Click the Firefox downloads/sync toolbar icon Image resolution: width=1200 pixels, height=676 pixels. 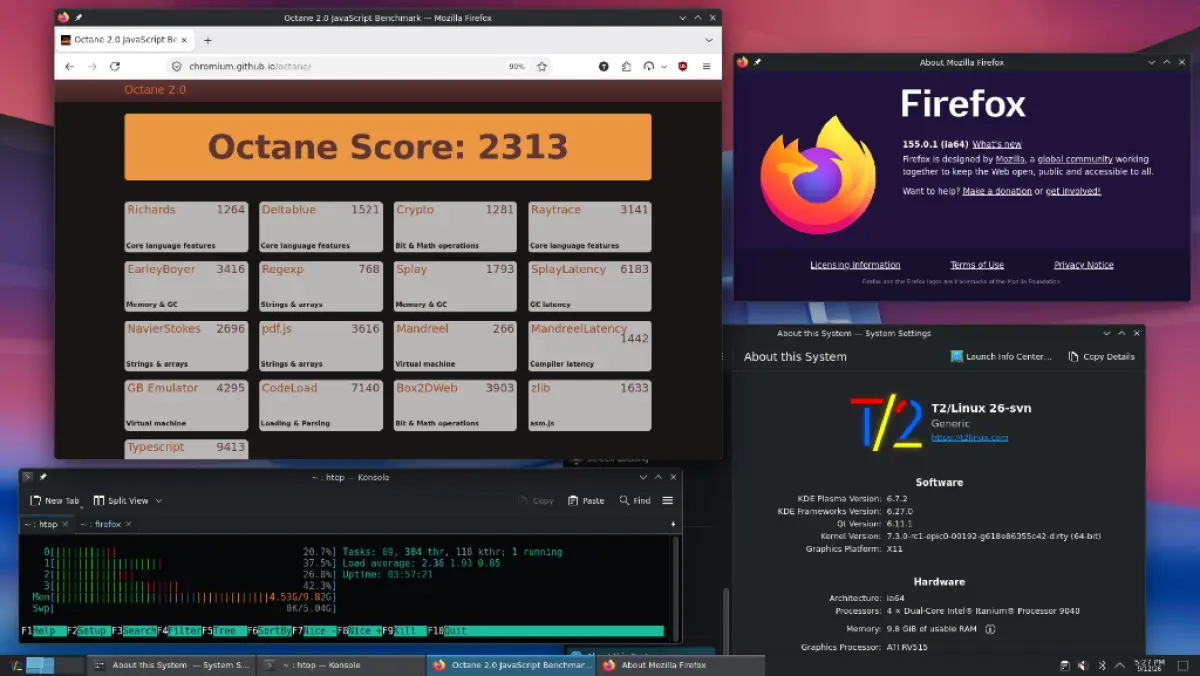[x=648, y=66]
